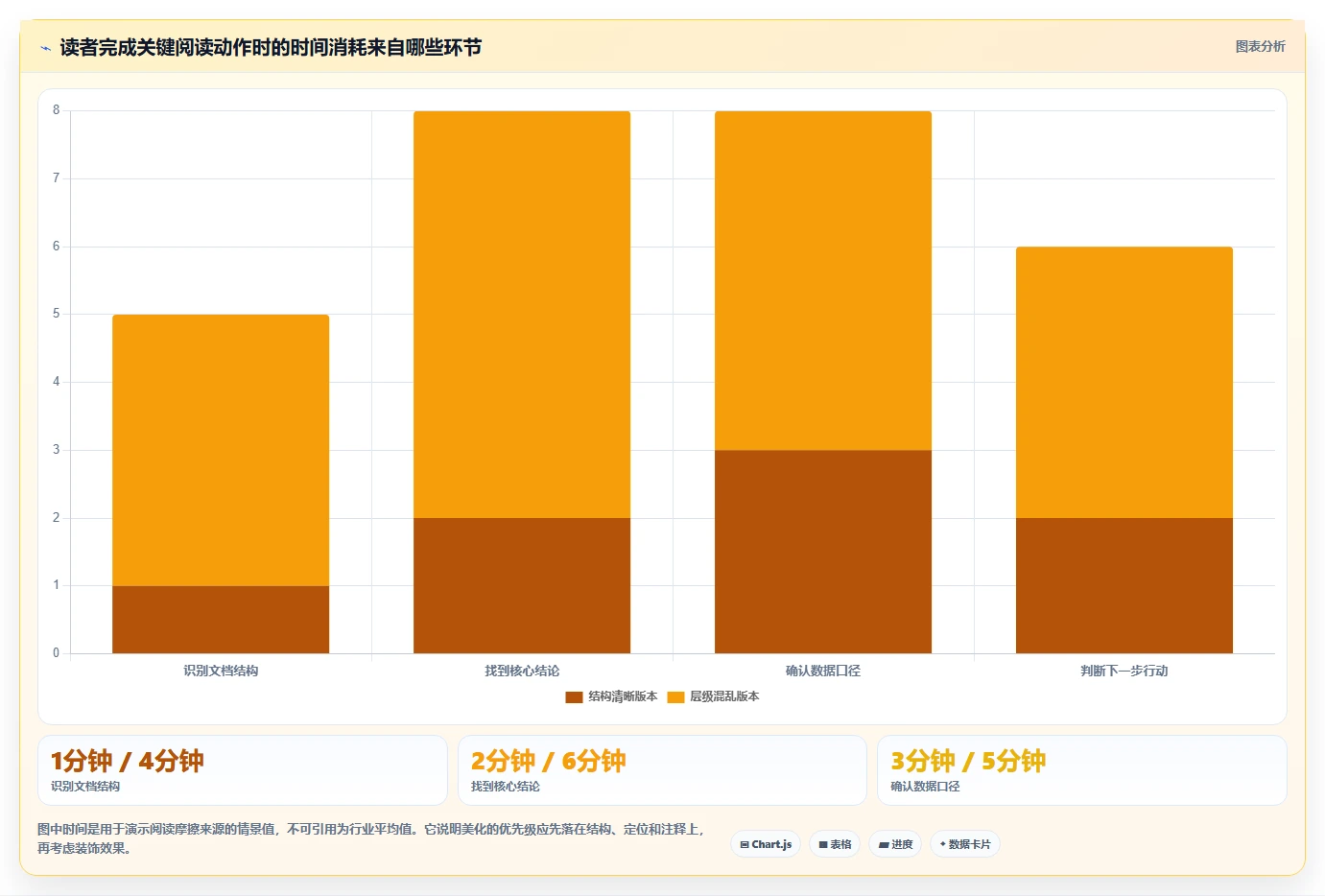Screen dimensions: 1325x896
Task: Click the brown 结构清晰版本 legend color box
Action: [x=574, y=697]
